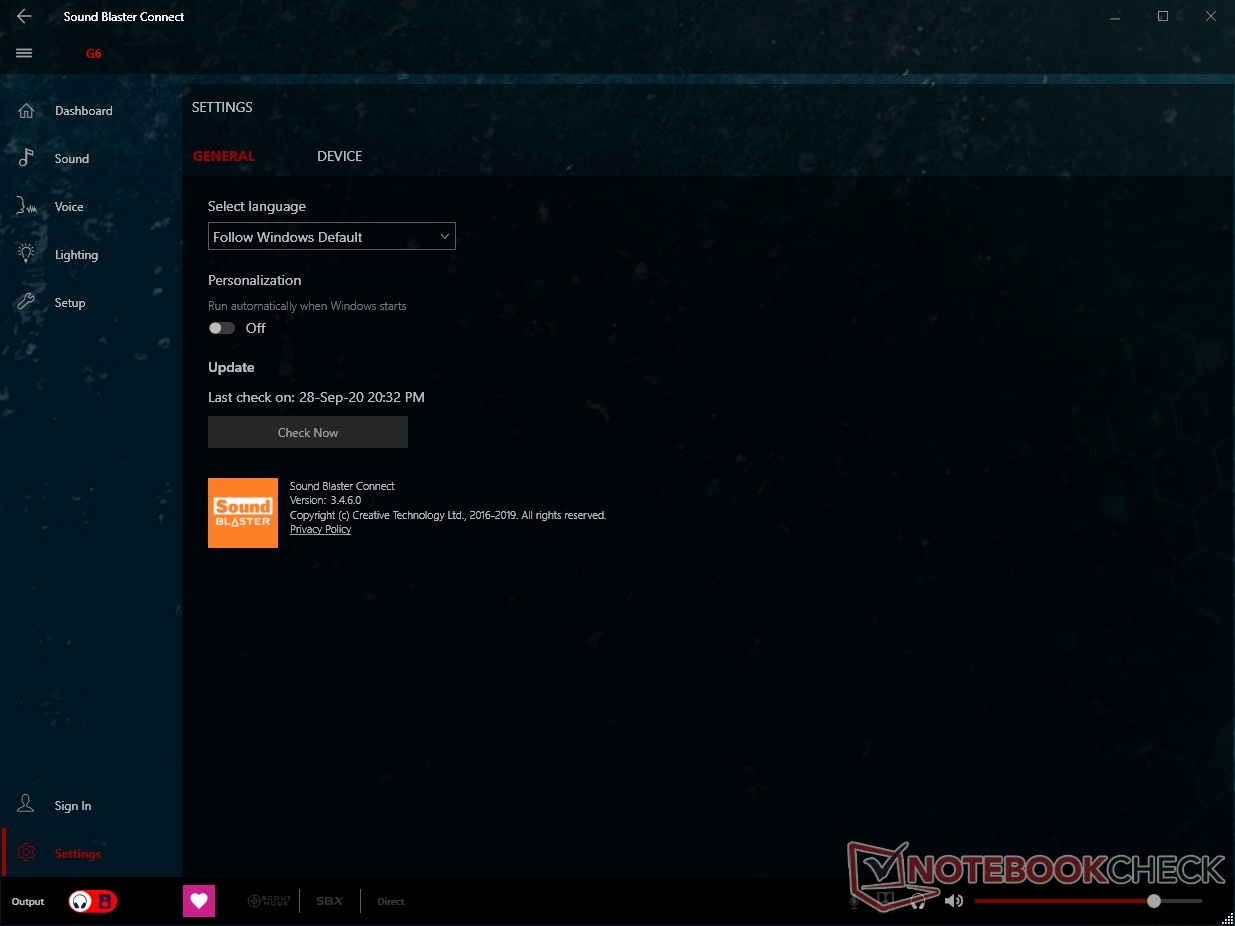
Task: Toggle run automatically when Windows starts
Action: click(222, 328)
